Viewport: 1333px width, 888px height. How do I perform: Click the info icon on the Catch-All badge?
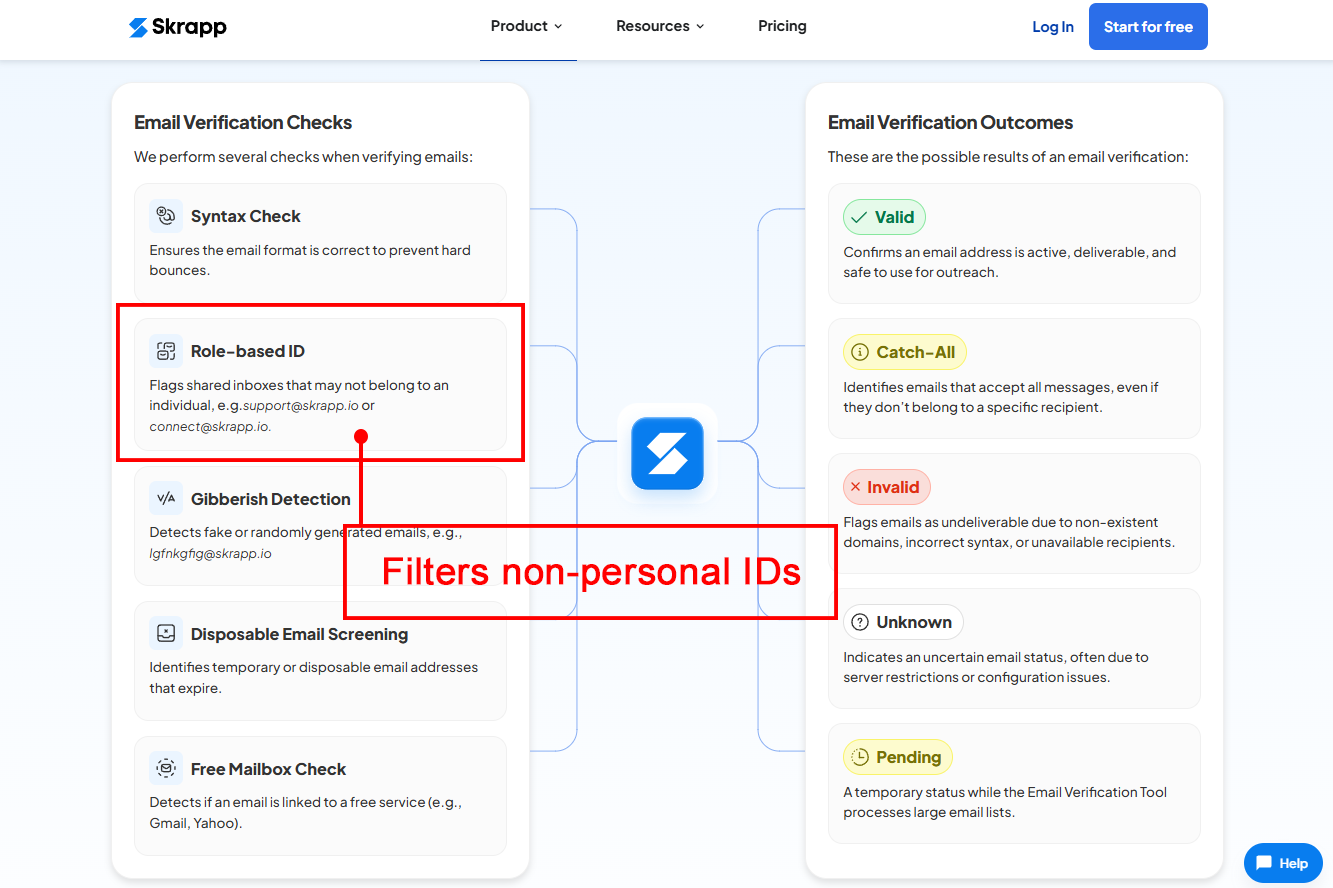pyautogui.click(x=859, y=351)
